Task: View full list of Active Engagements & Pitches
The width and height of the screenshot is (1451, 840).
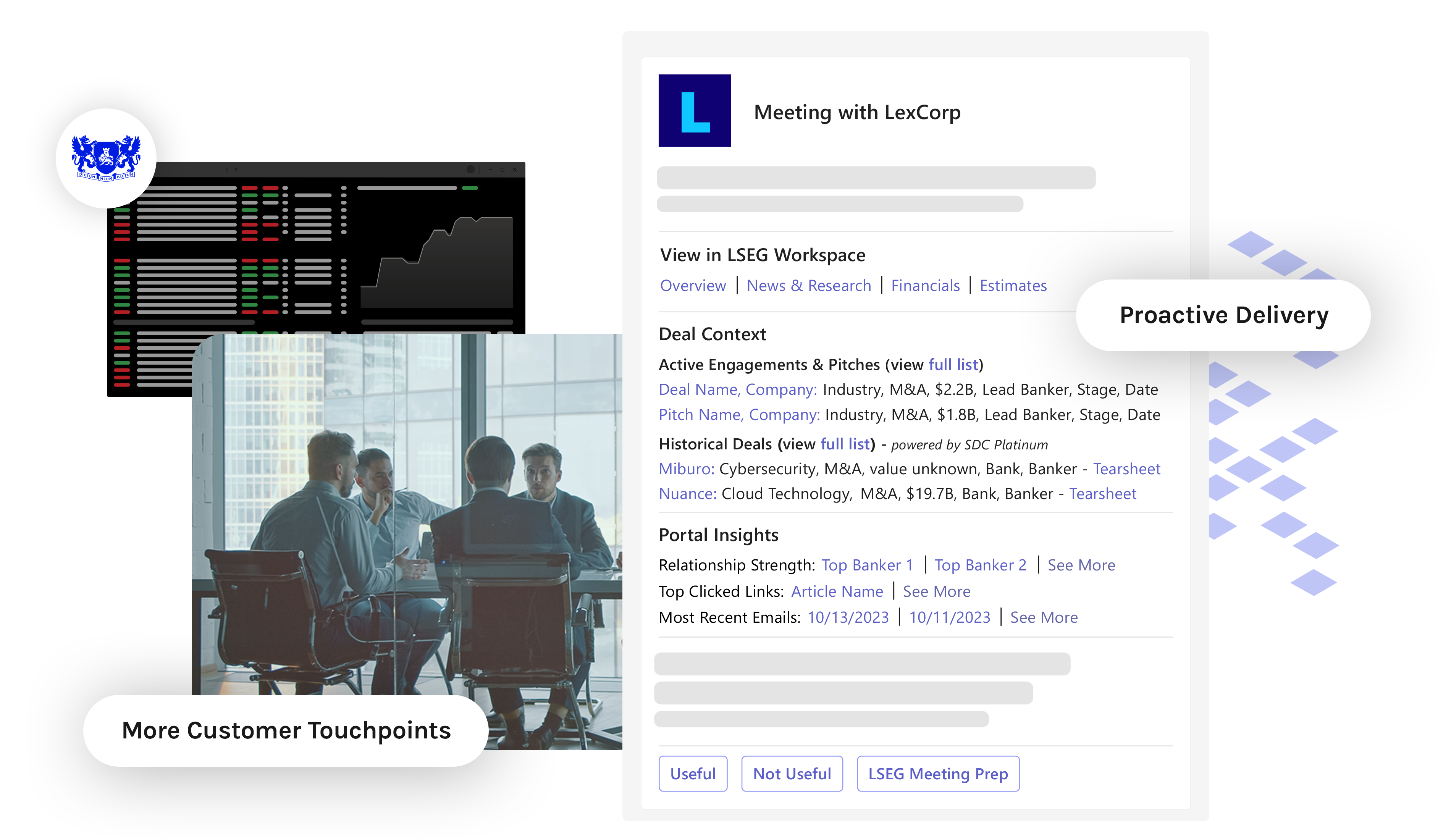Action: [953, 364]
